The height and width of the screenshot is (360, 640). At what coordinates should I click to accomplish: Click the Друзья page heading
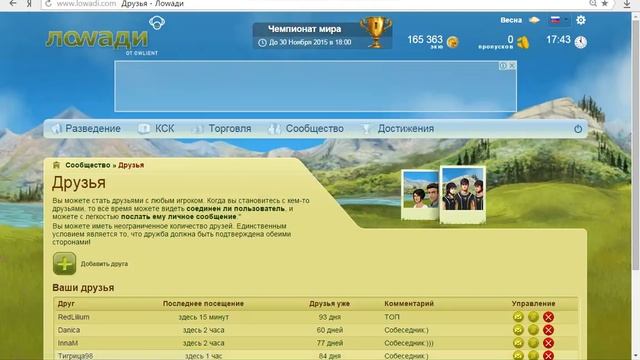pos(79,182)
